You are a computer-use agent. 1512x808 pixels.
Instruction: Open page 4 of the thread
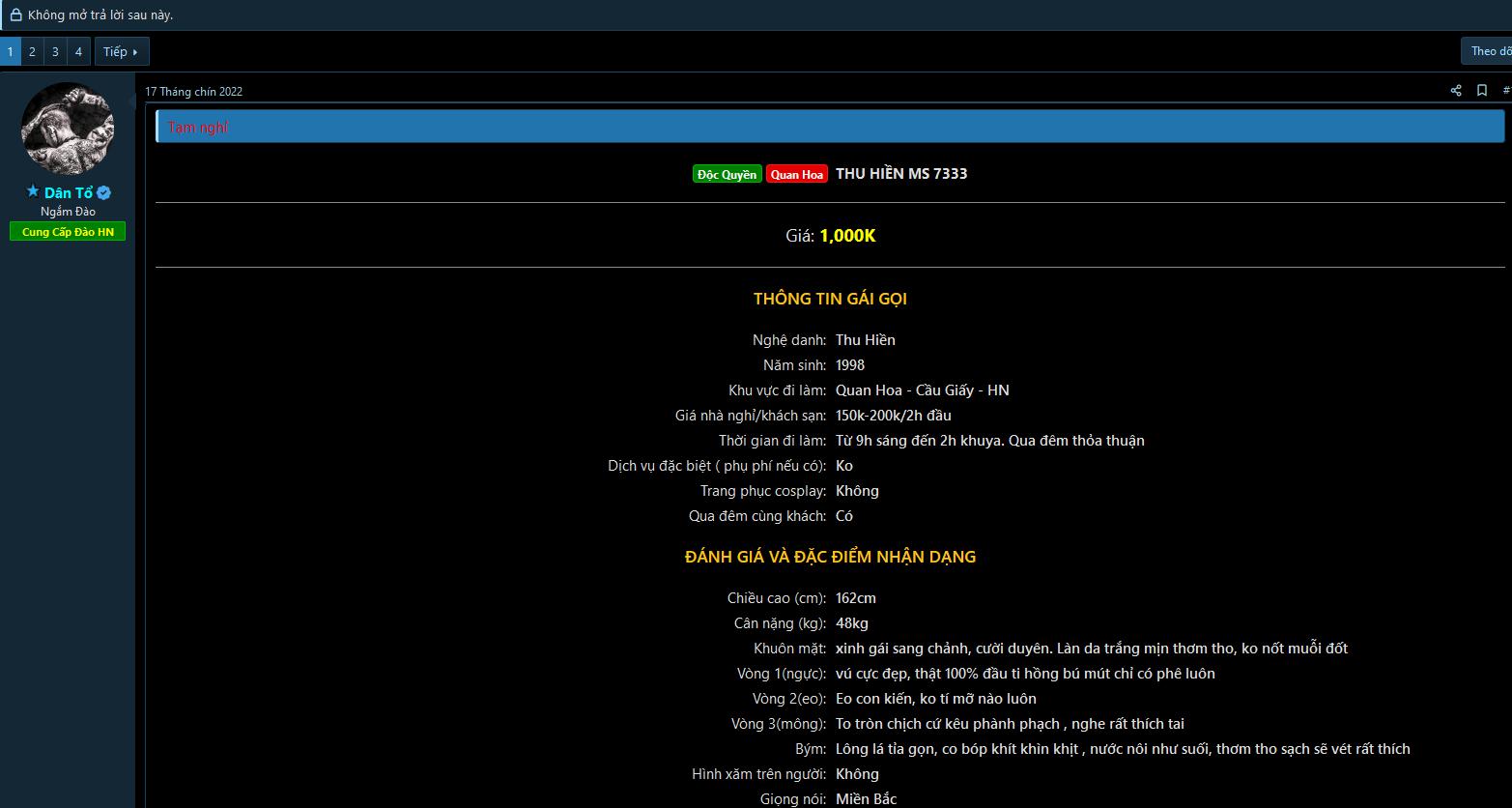pos(78,51)
